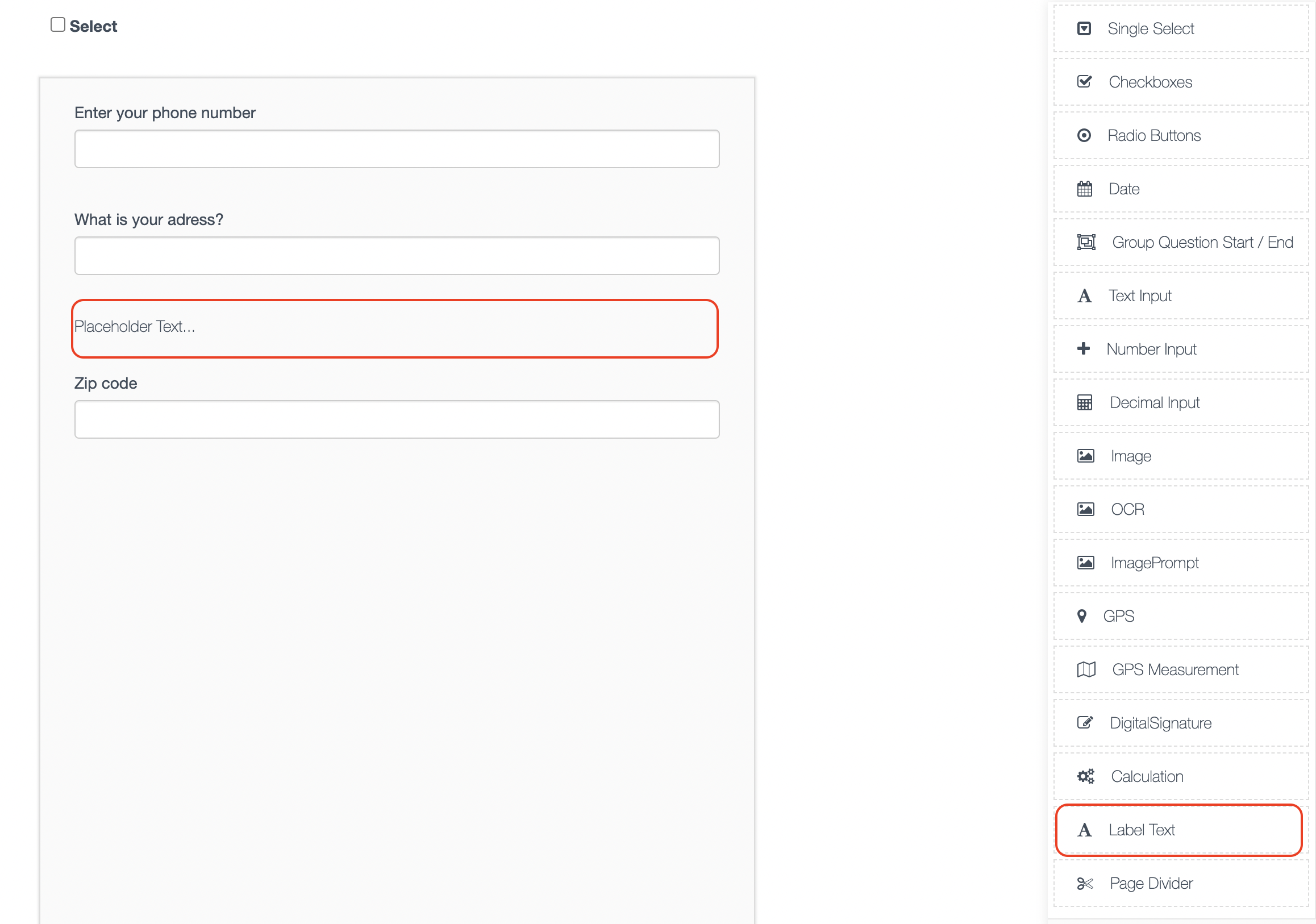Choose the ImagePrompt element
This screenshot has width=1316, height=924.
coord(1153,563)
